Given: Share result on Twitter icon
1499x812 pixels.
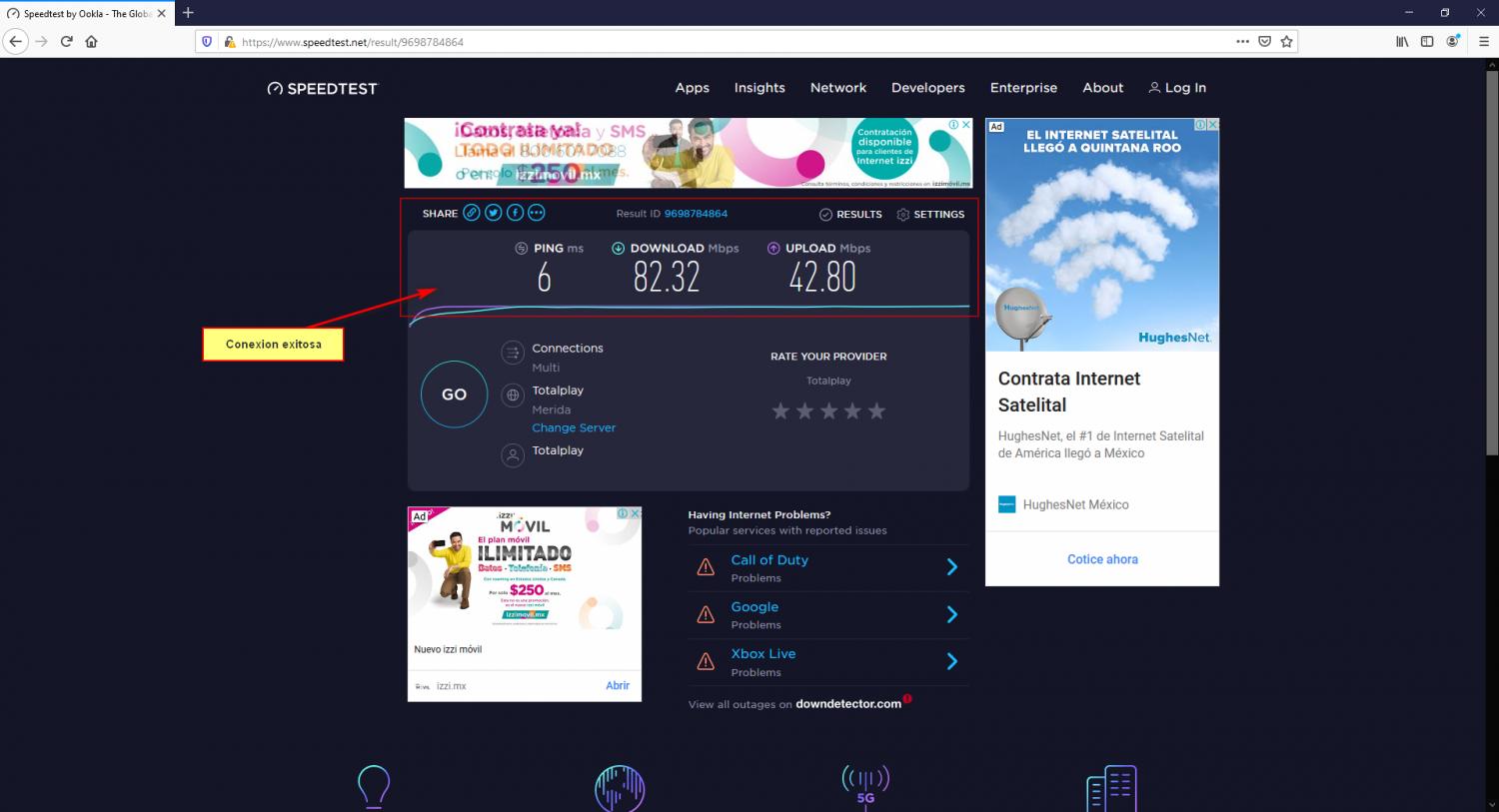Looking at the screenshot, I should click(x=494, y=213).
